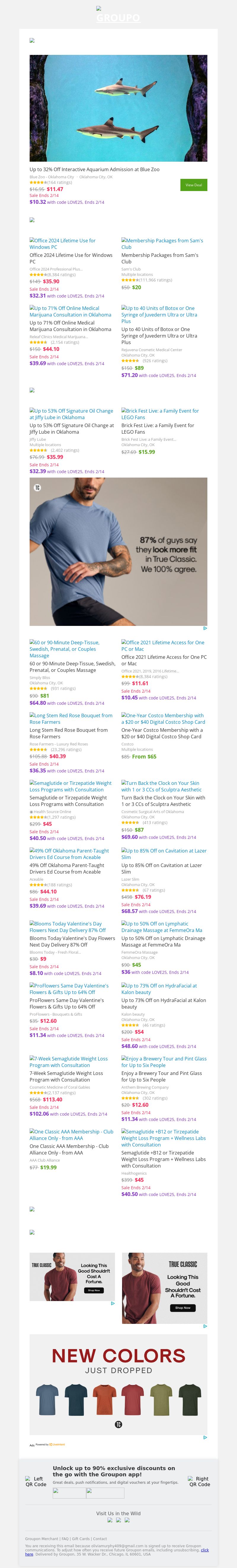The width and height of the screenshot is (237, 1568).
Task: Click the Groupon logo in the header
Action: click(118, 16)
